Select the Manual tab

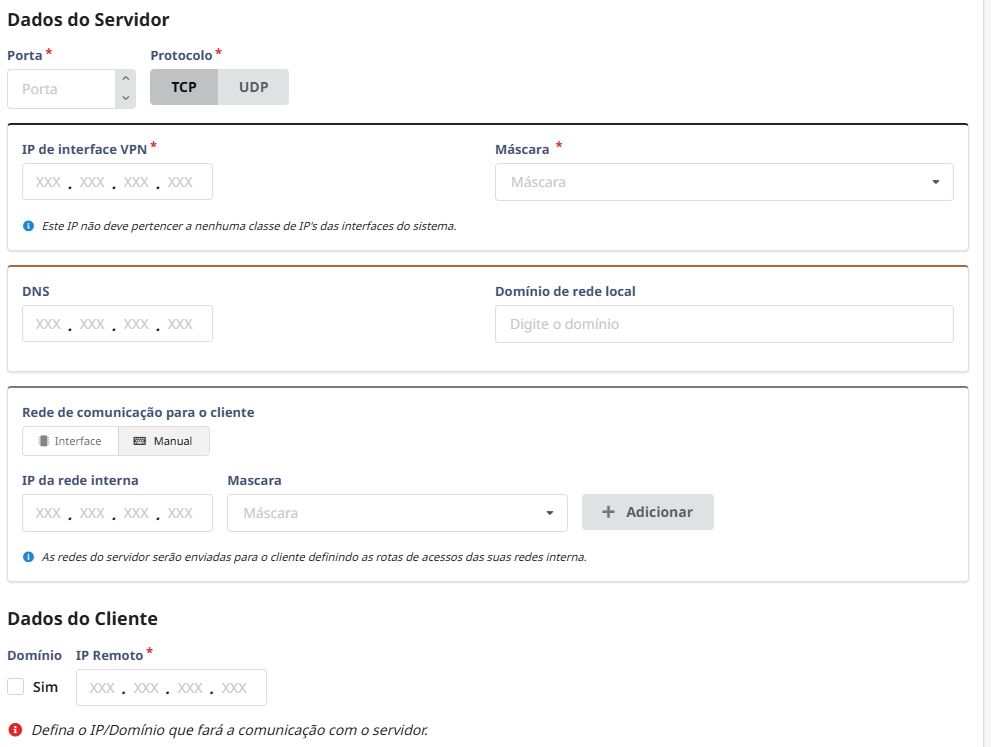pyautogui.click(x=163, y=441)
